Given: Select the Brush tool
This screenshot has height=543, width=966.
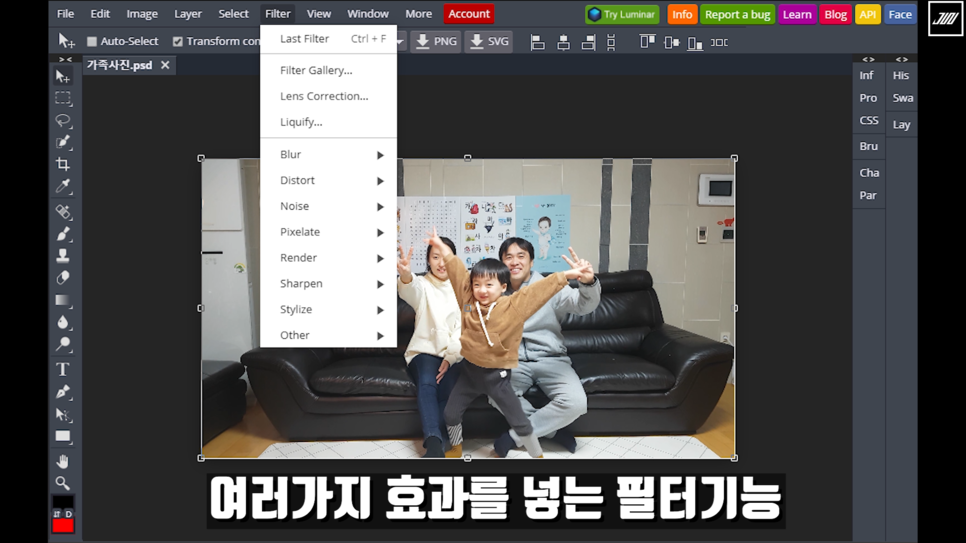Looking at the screenshot, I should (63, 234).
